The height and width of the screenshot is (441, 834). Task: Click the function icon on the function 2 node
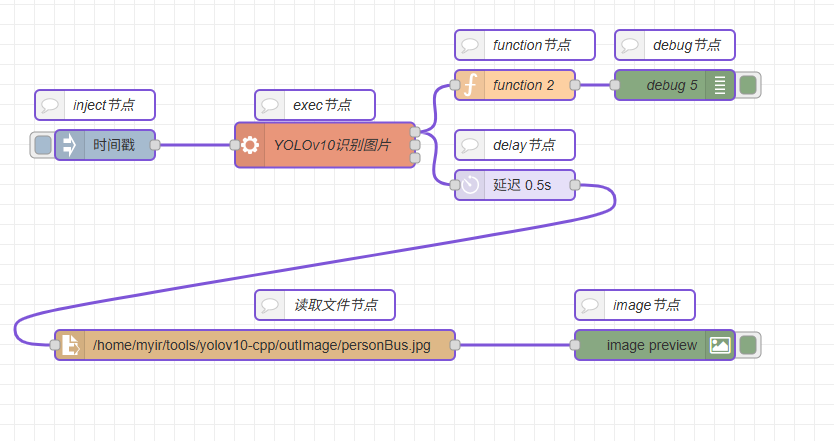pos(469,85)
